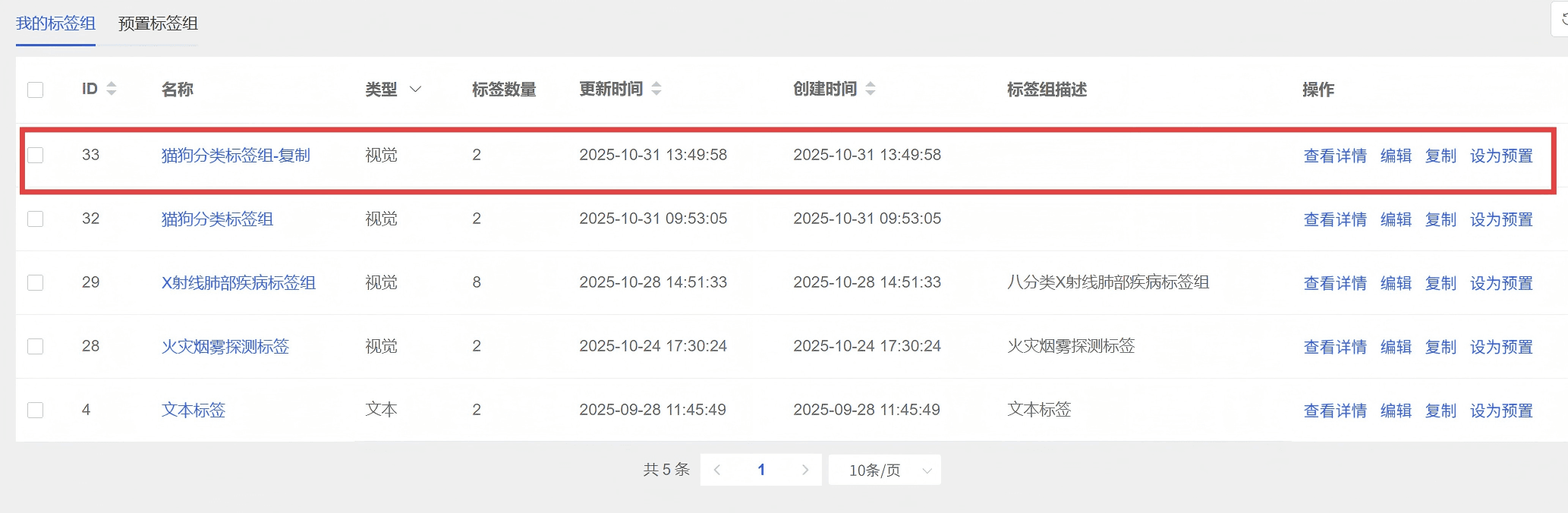Click 设为预置 for 文本标签 row
This screenshot has width=1568, height=513.
1500,411
